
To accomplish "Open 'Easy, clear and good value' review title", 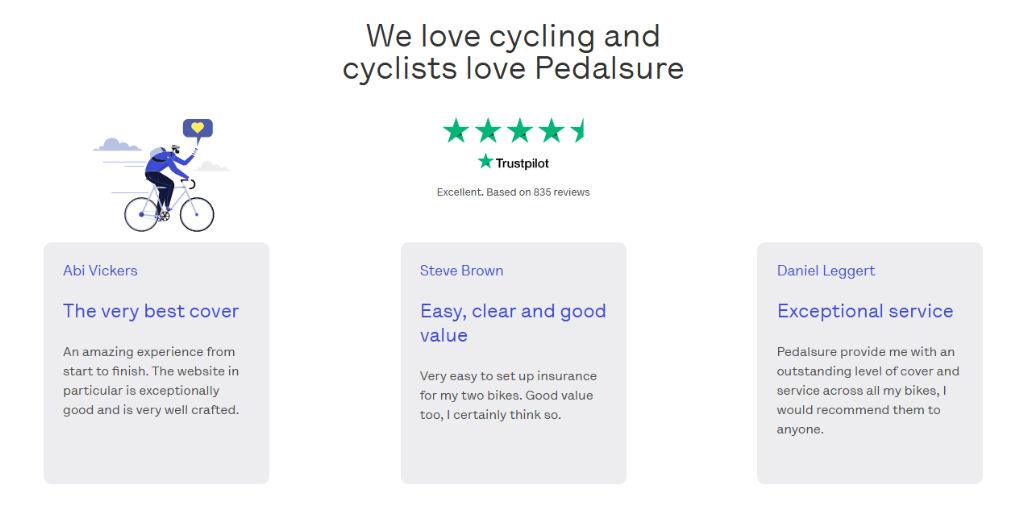I will click(x=513, y=323).
